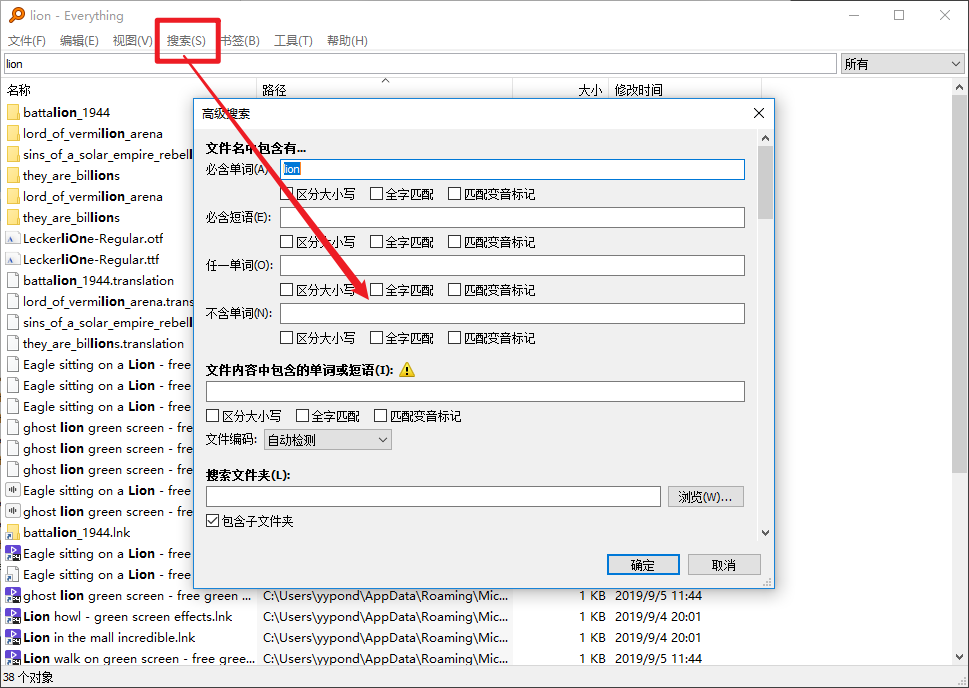Enable 匹配变音标记 under 必含单词

pos(454,194)
